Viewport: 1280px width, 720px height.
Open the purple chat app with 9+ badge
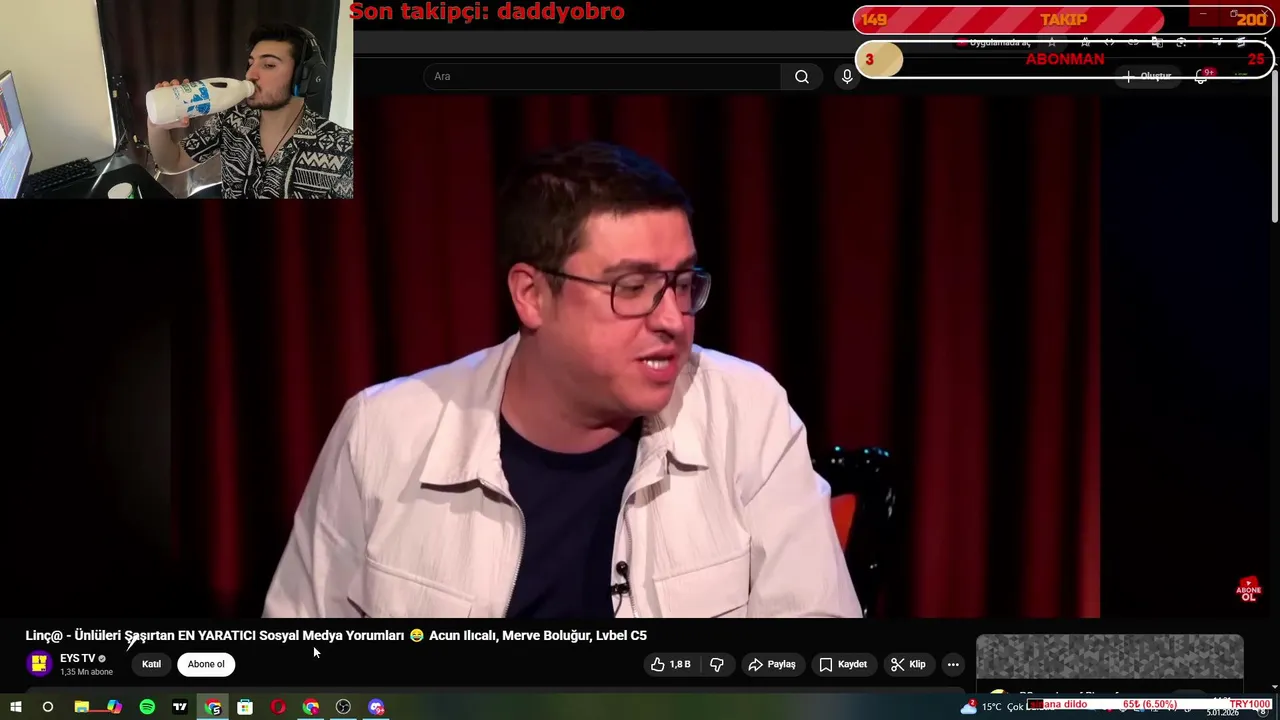click(x=376, y=707)
